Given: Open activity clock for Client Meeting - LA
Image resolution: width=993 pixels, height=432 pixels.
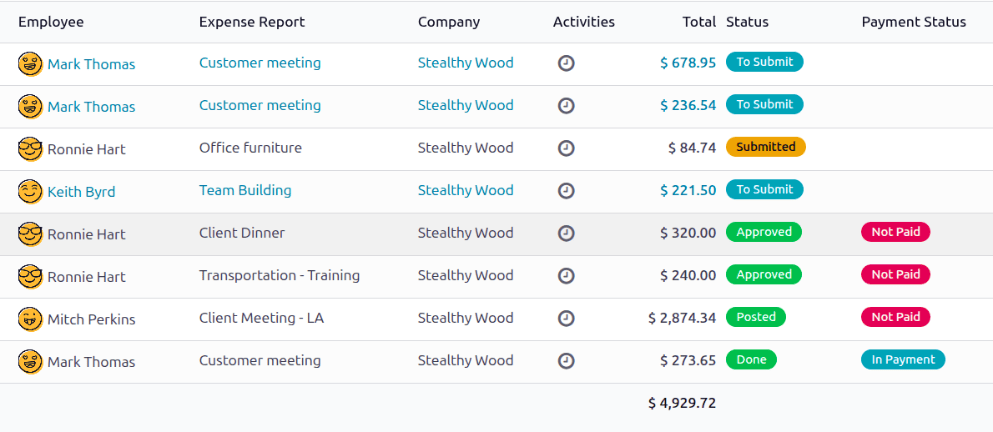Looking at the screenshot, I should (x=566, y=318).
